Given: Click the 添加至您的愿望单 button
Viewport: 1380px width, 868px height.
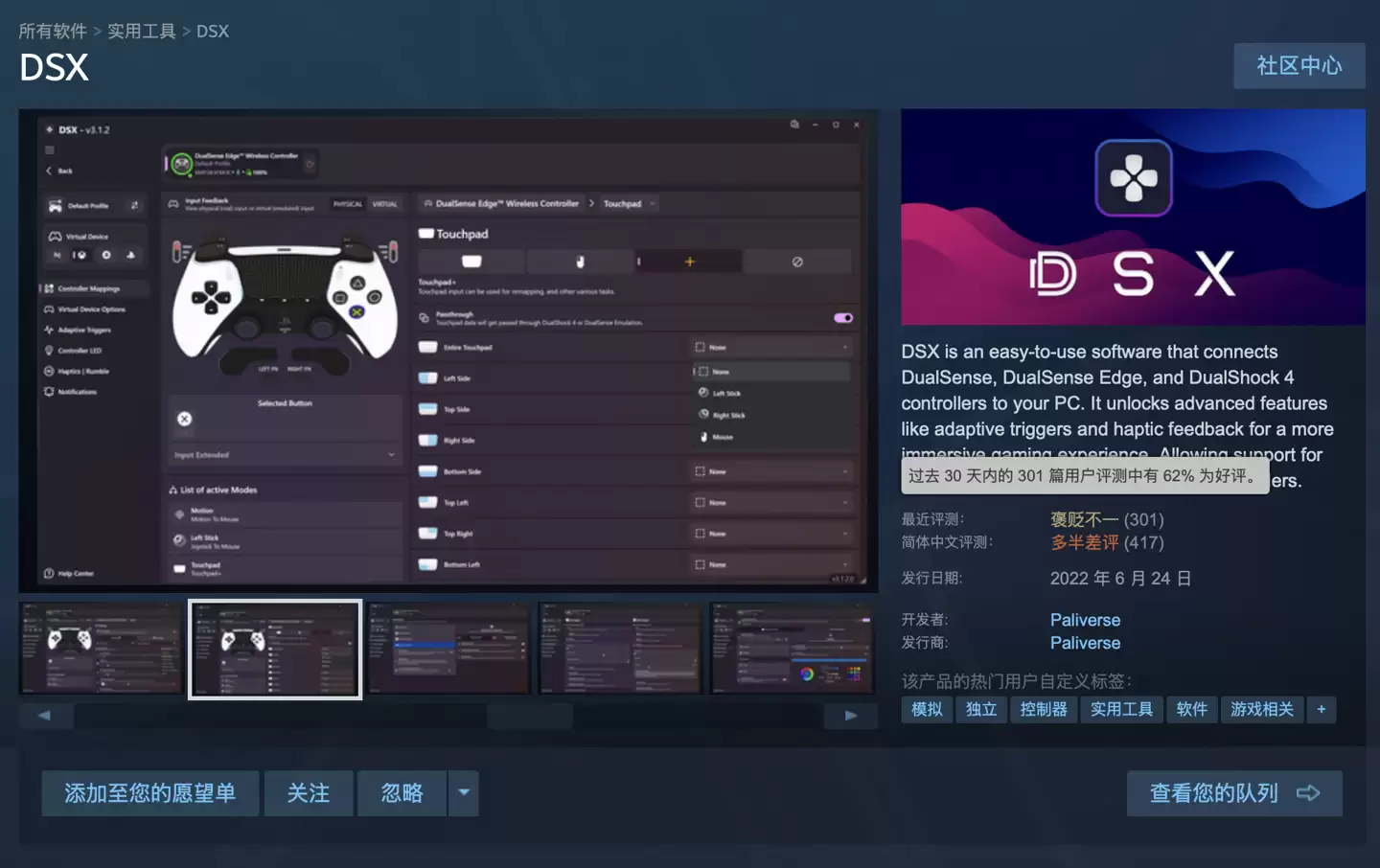Looking at the screenshot, I should pyautogui.click(x=149, y=793).
